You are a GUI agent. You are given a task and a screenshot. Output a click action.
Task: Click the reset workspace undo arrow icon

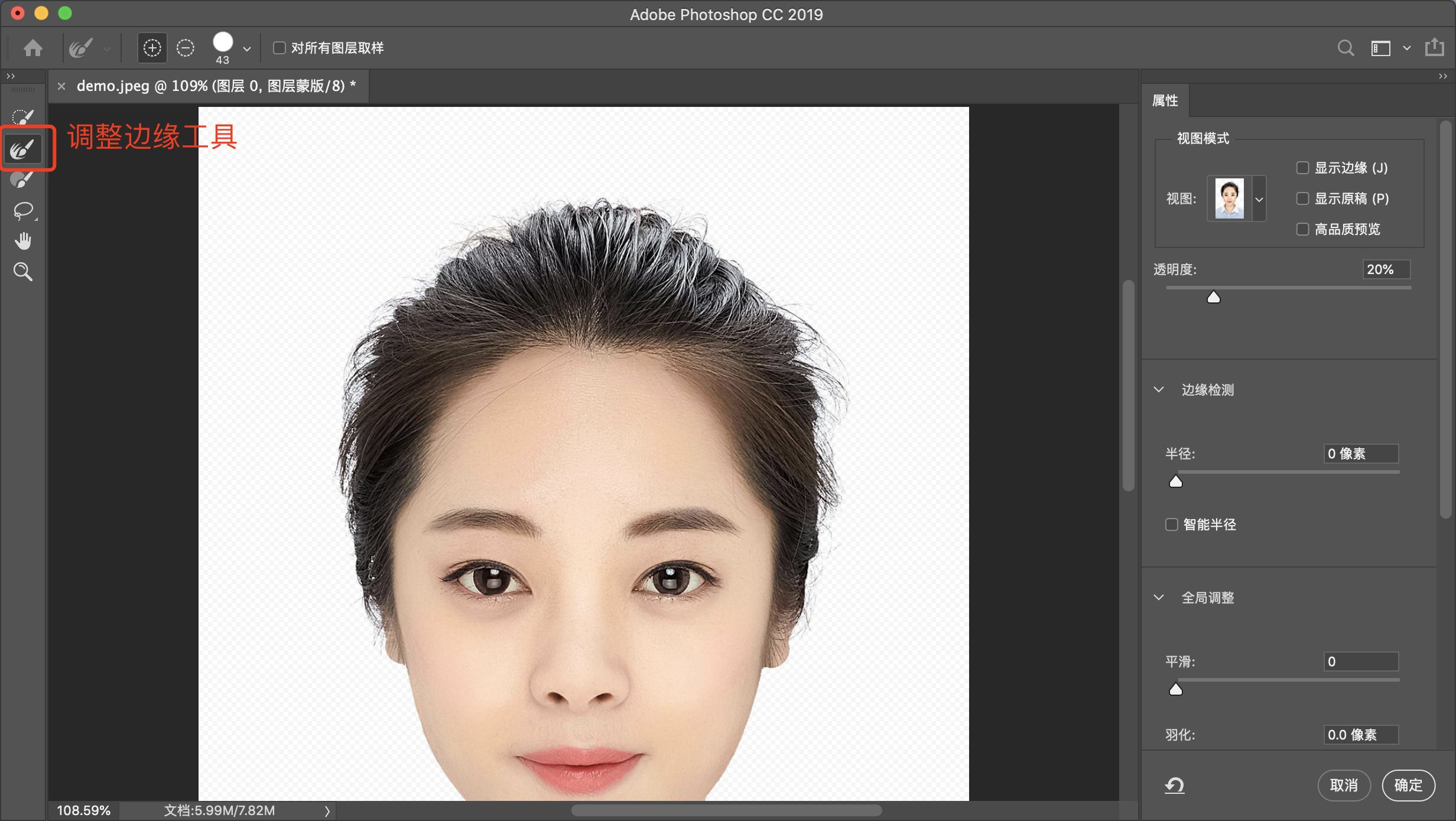(1175, 786)
